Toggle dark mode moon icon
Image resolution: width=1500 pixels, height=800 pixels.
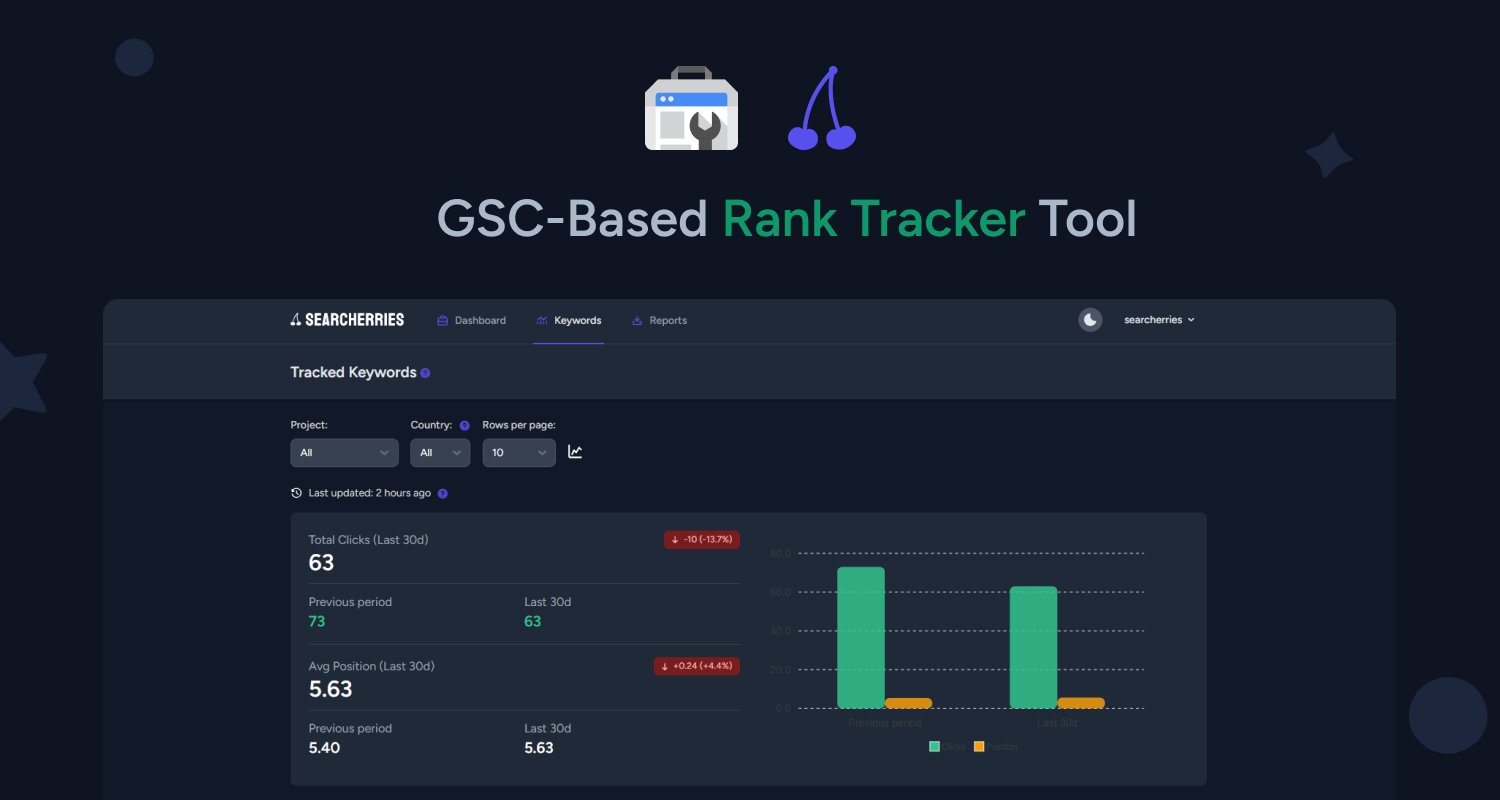coord(1090,320)
